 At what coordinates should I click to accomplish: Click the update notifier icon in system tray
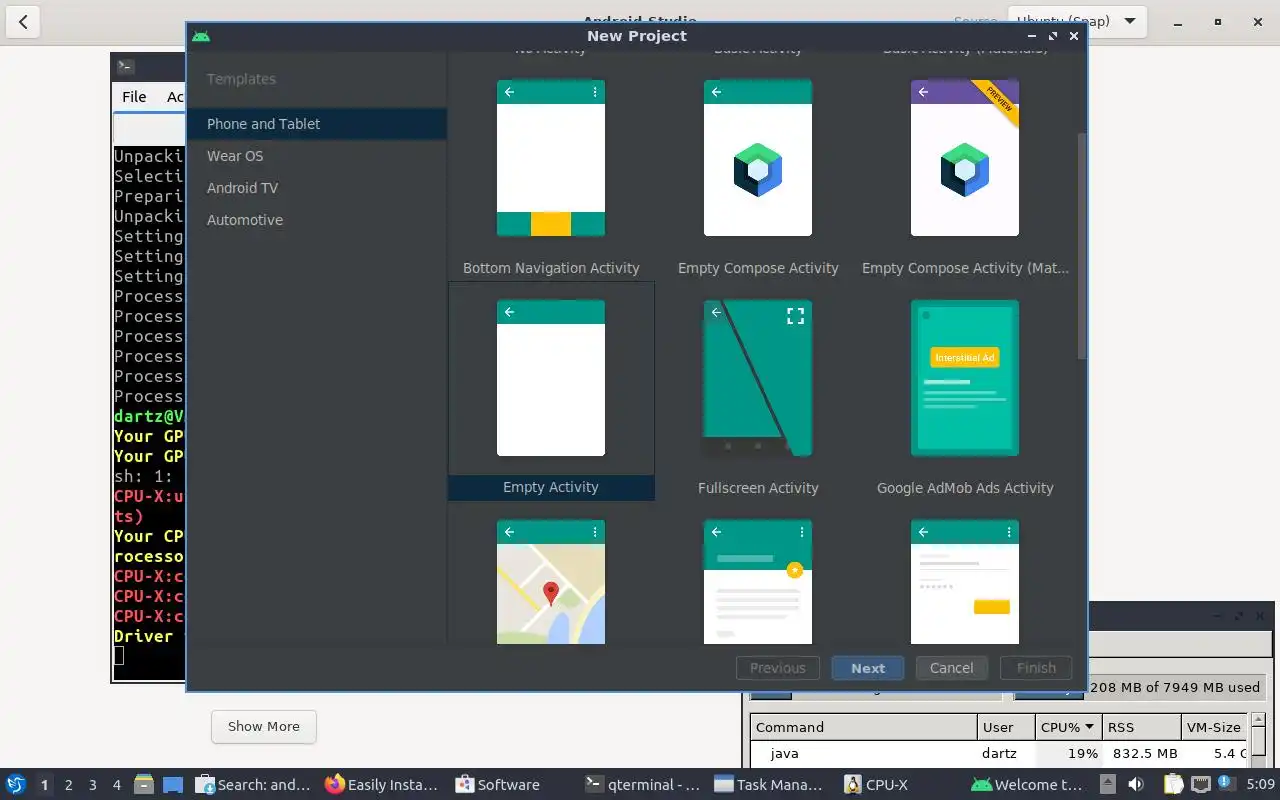point(1224,783)
